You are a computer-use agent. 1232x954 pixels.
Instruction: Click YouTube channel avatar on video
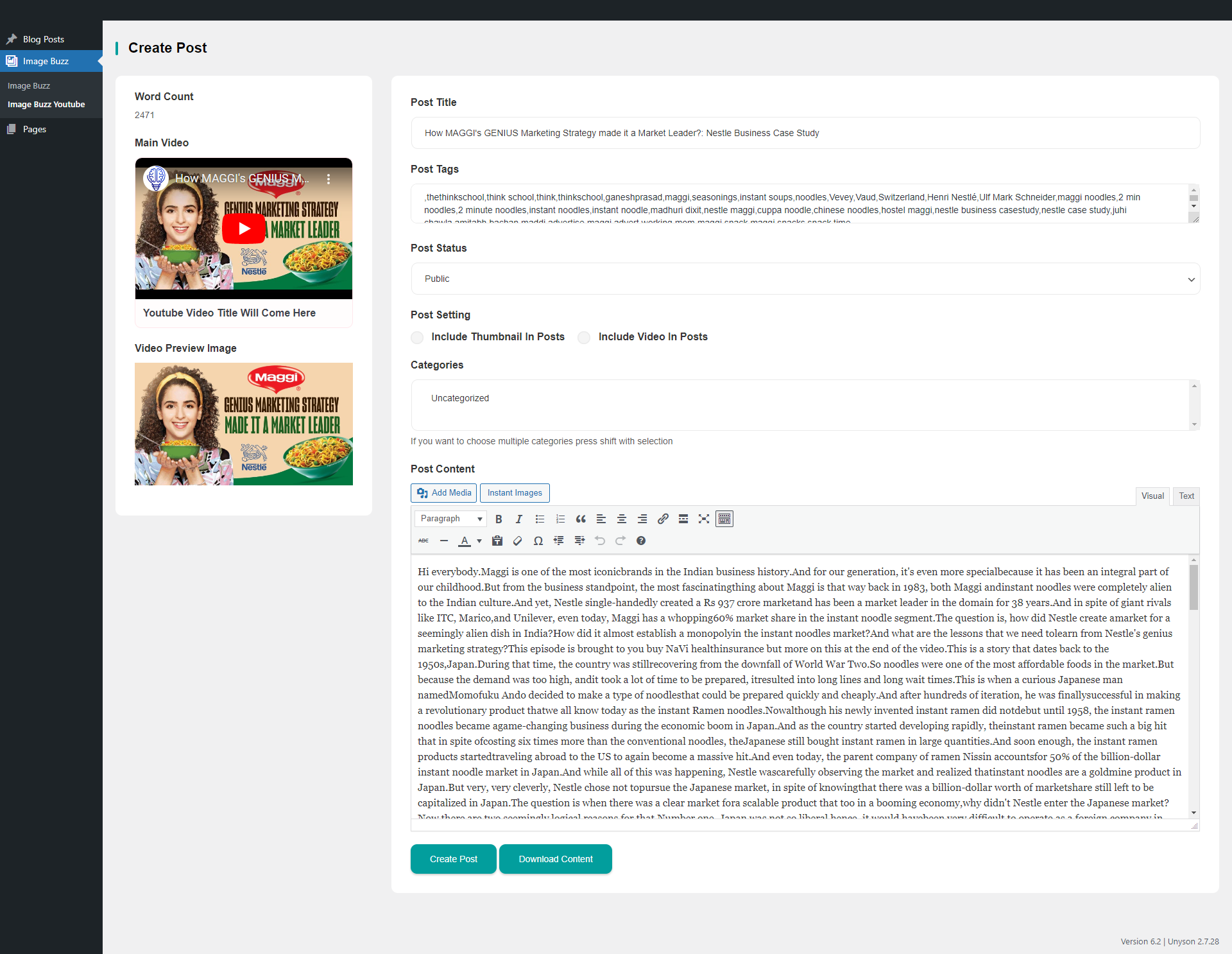pos(156,178)
